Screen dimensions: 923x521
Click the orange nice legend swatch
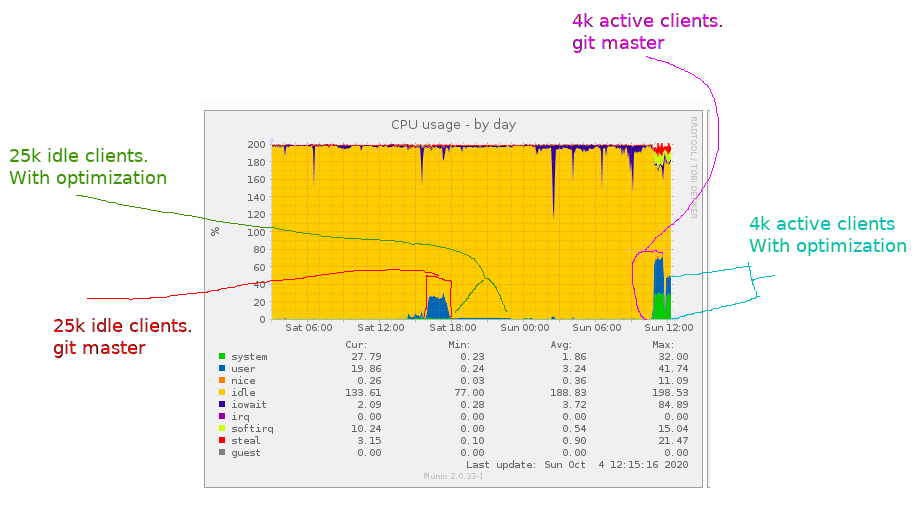coord(222,380)
